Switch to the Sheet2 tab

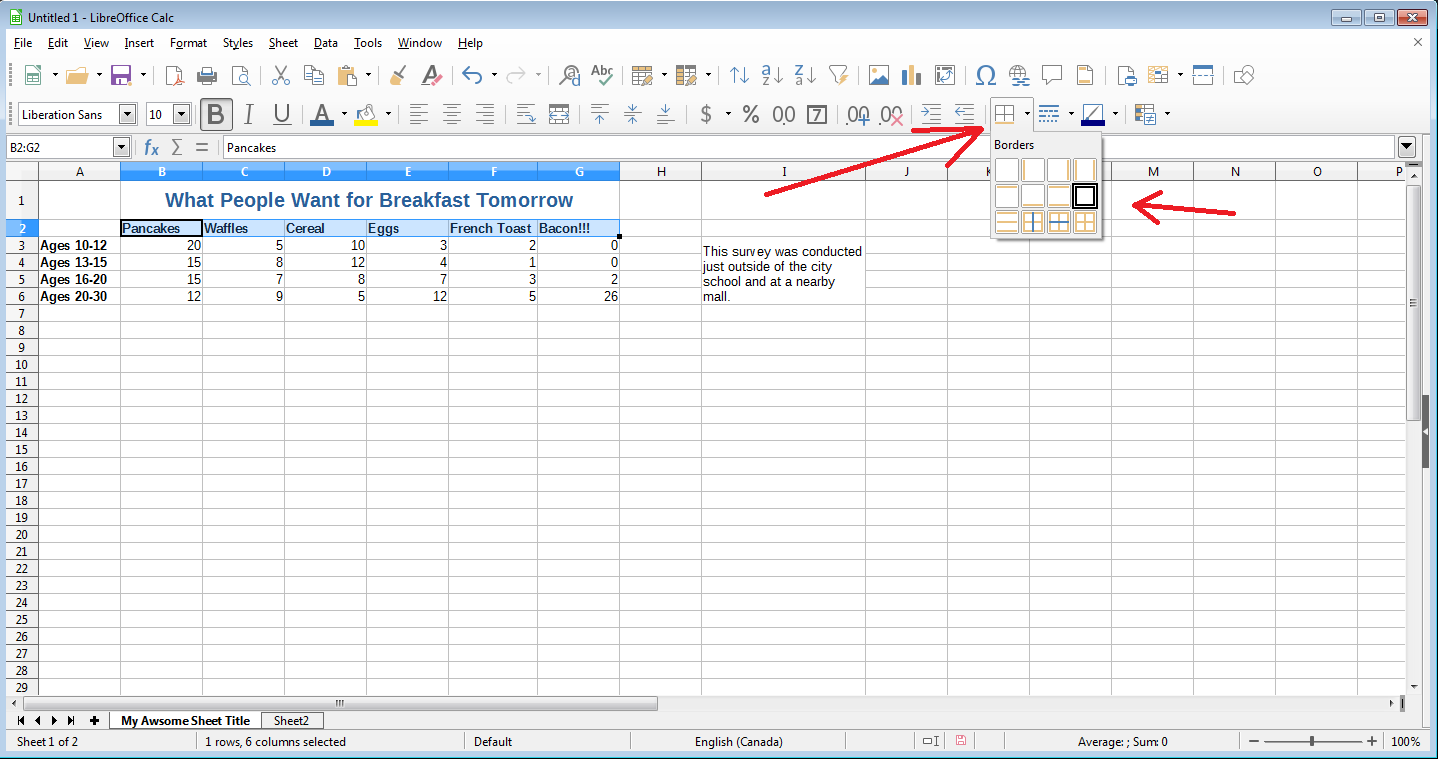(x=292, y=720)
